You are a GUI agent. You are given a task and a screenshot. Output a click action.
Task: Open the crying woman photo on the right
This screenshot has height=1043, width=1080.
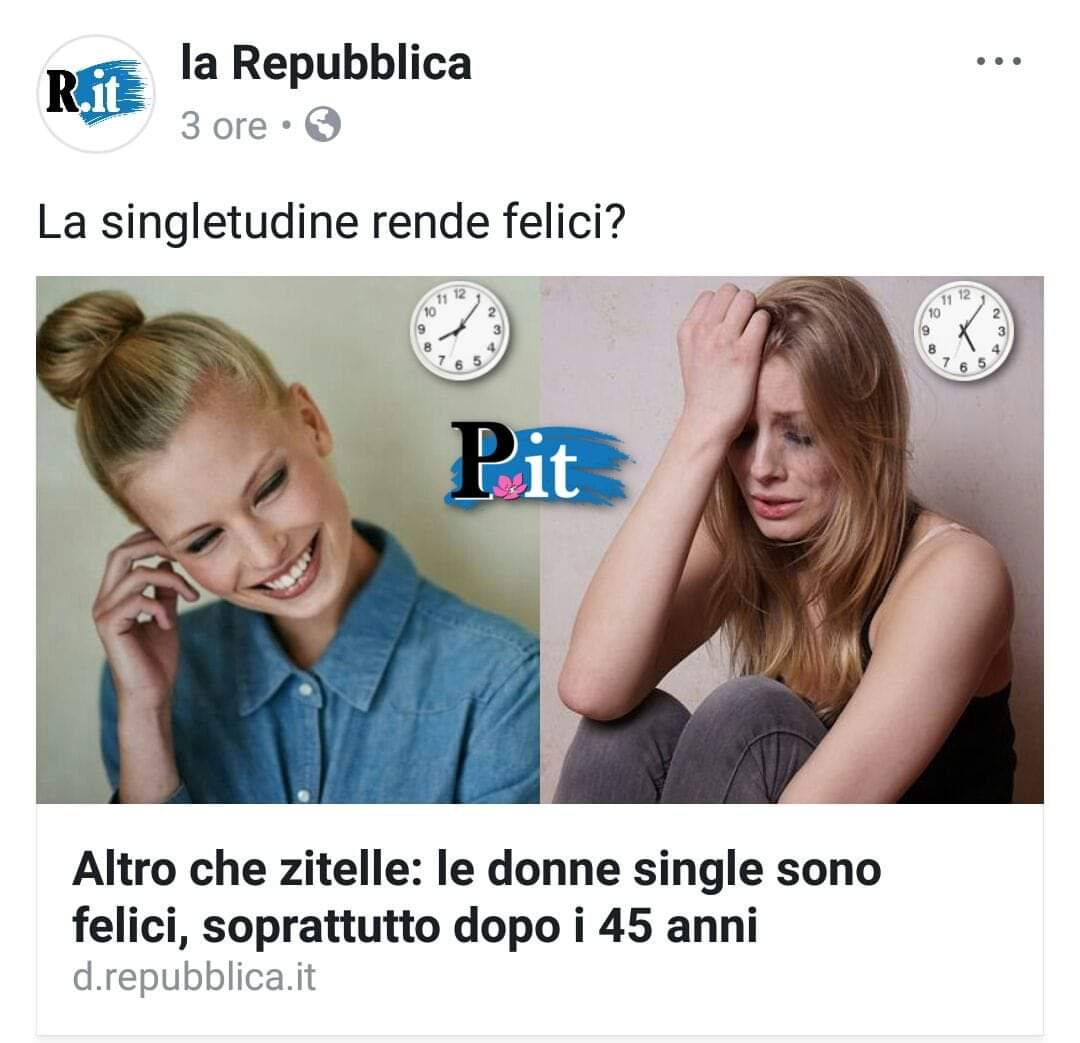point(792,539)
